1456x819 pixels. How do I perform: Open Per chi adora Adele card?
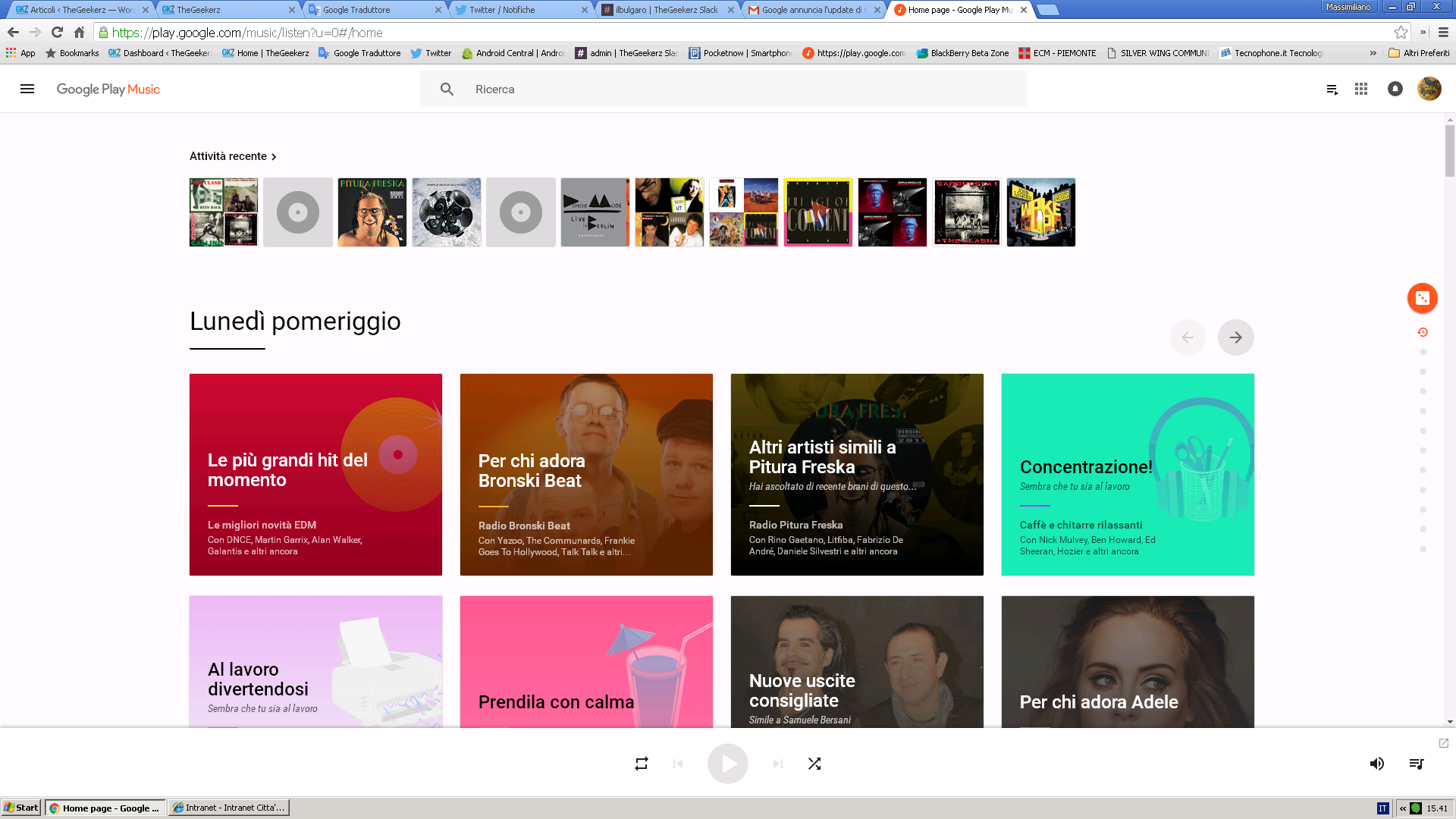point(1128,662)
